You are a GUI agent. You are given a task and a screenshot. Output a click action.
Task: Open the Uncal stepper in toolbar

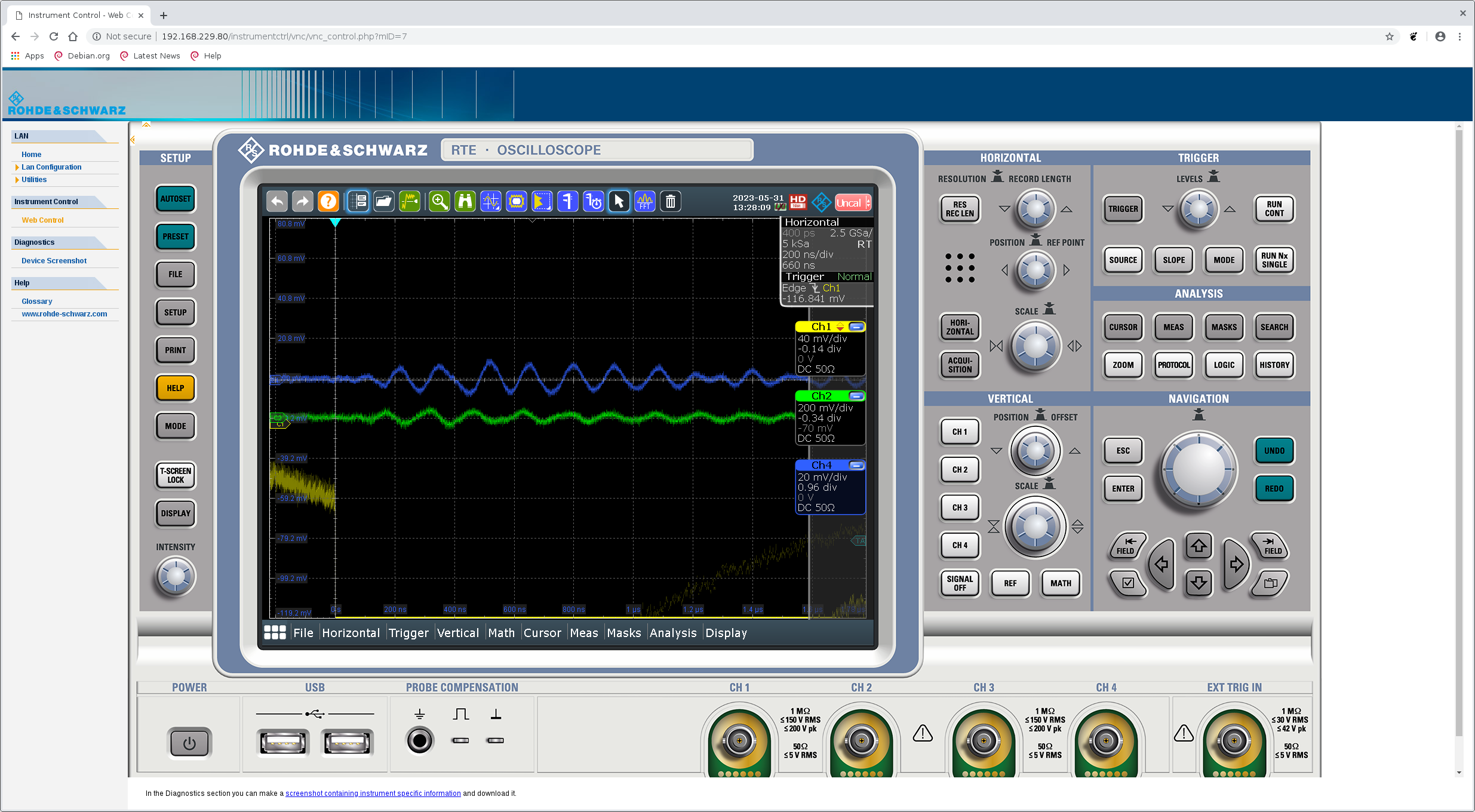tap(868, 203)
